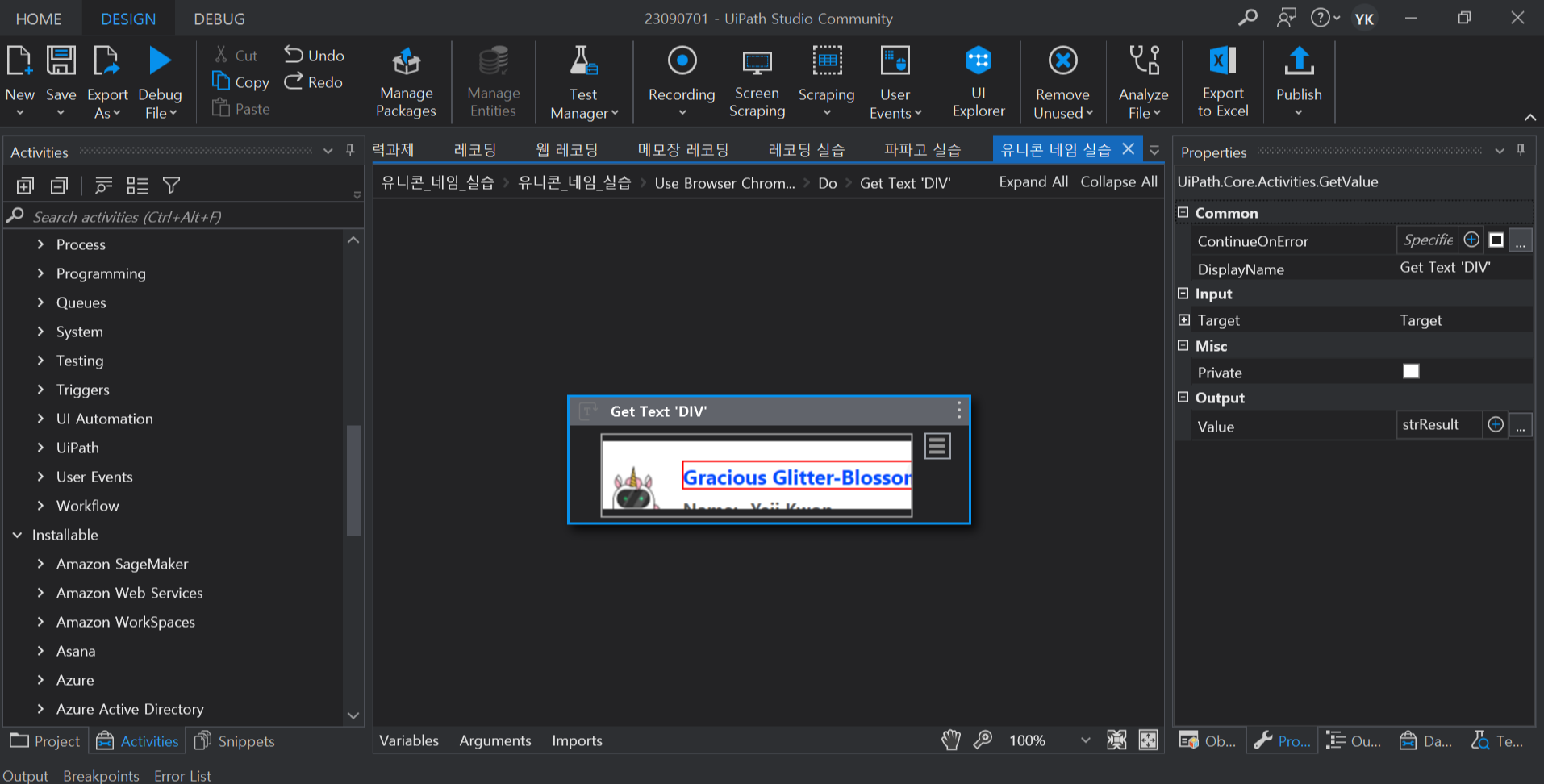
Task: Click Collapse All in the designer
Action: point(1119,181)
